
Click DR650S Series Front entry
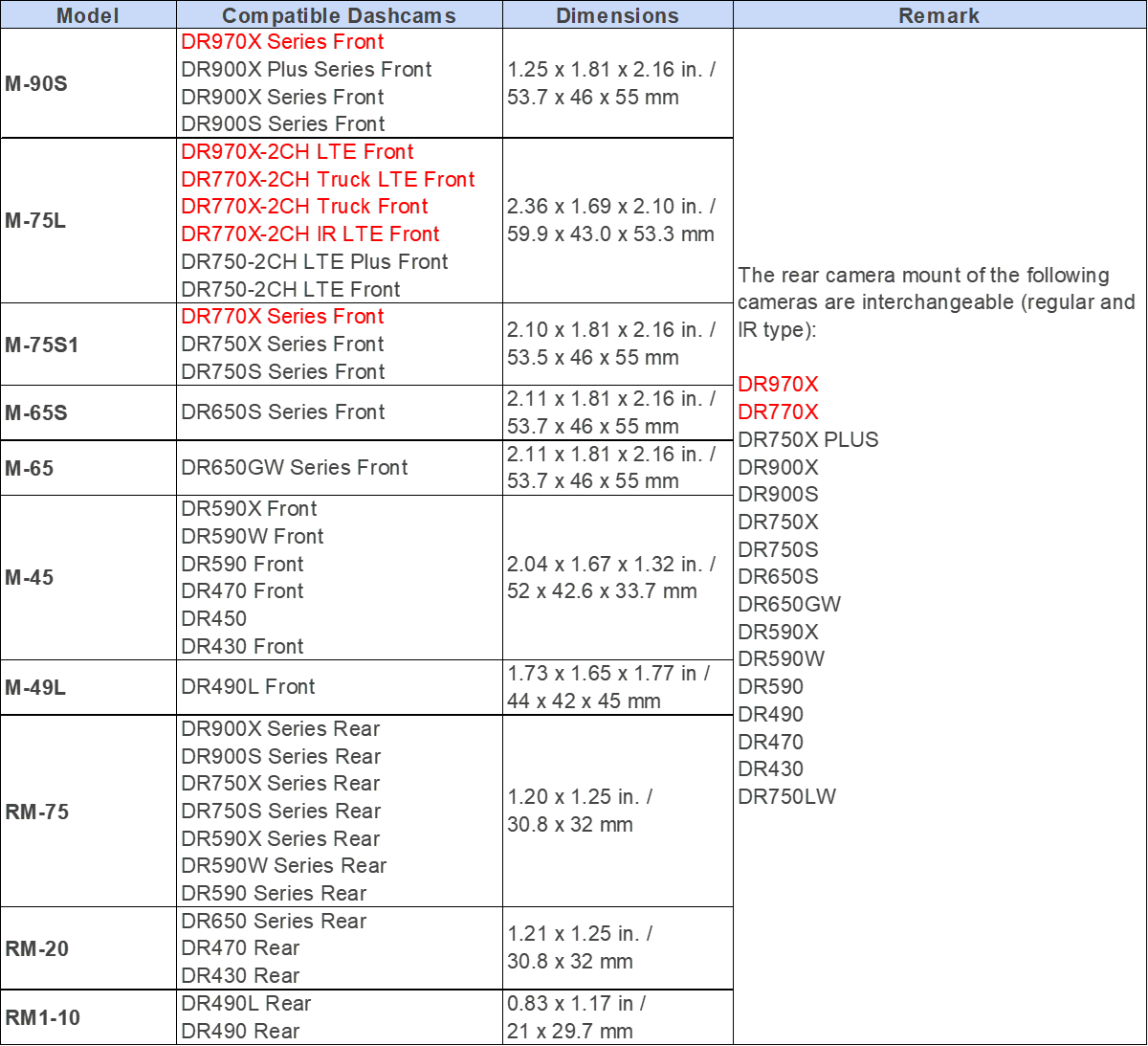coord(283,412)
